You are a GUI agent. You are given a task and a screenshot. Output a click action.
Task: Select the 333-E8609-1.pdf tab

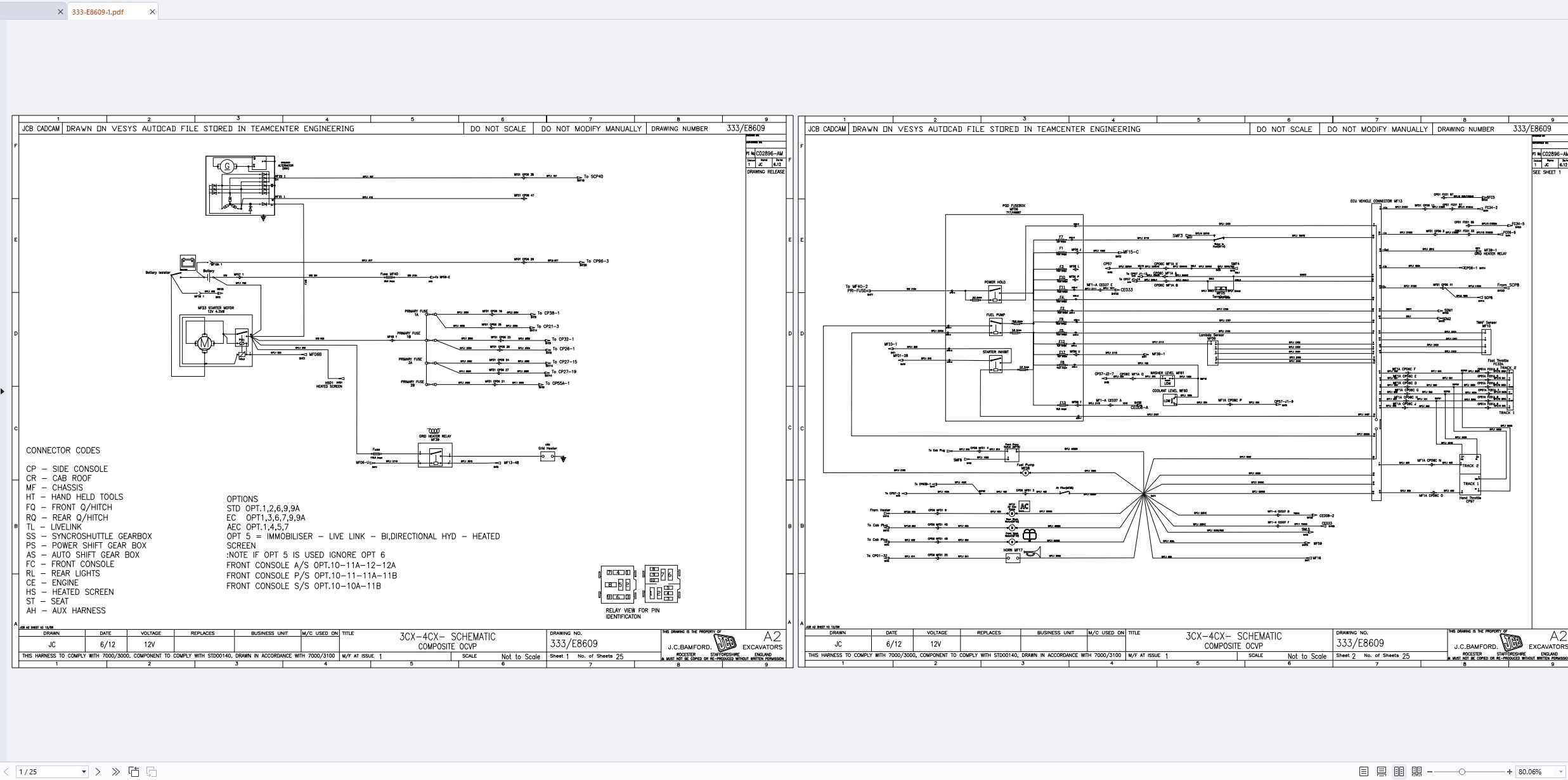tap(98, 11)
